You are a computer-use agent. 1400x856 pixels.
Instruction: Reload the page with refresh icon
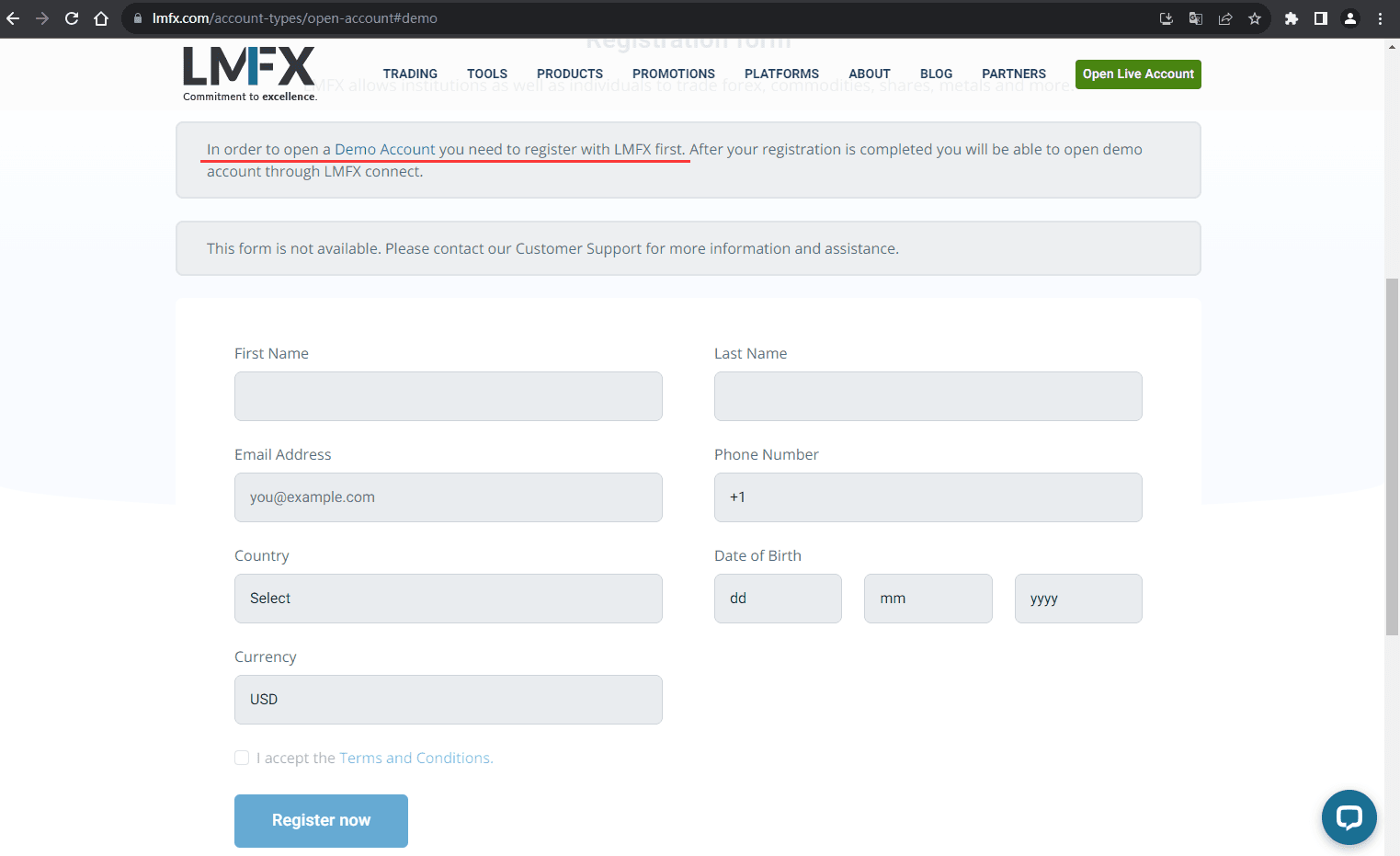[72, 18]
